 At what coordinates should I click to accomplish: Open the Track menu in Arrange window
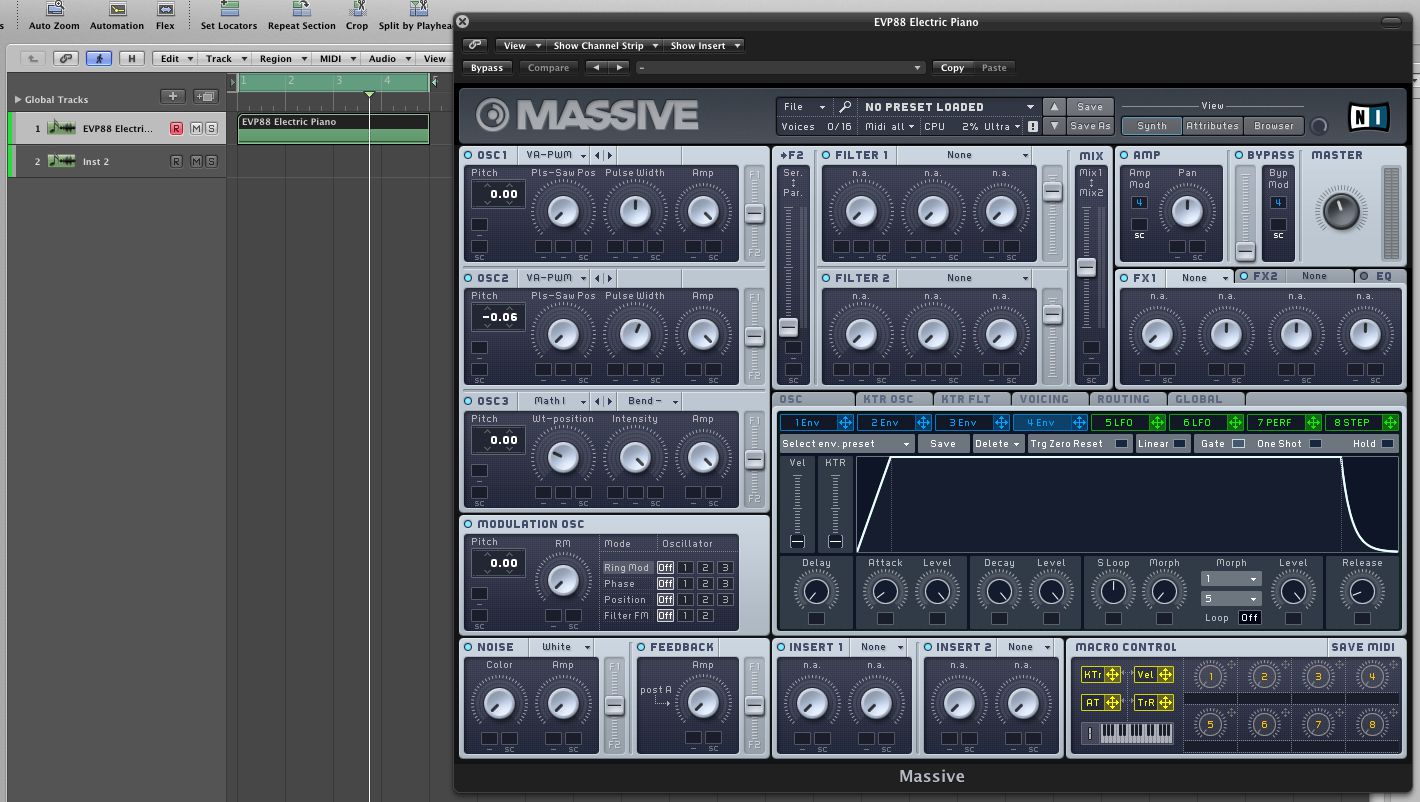point(225,59)
